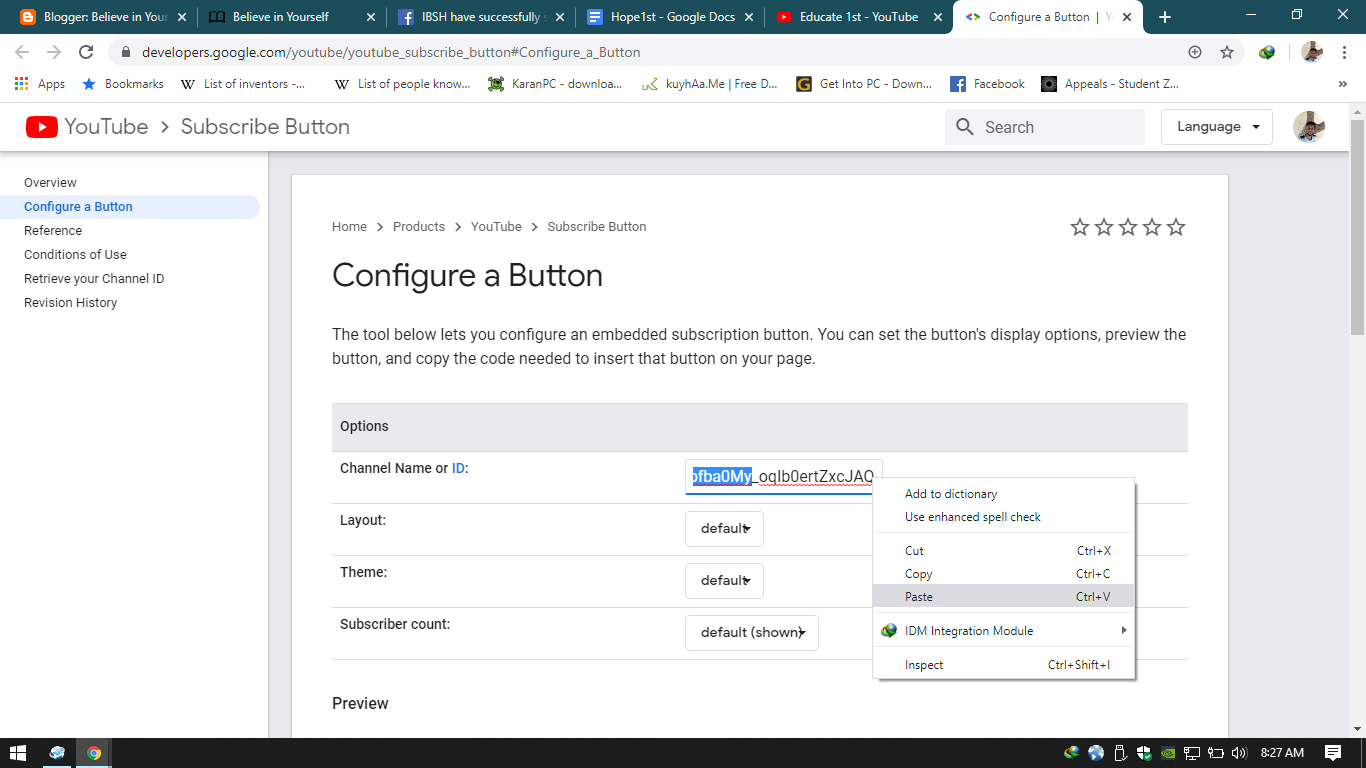Click the Subscribe Button breadcrumb link
The width and height of the screenshot is (1366, 768).
tap(597, 227)
